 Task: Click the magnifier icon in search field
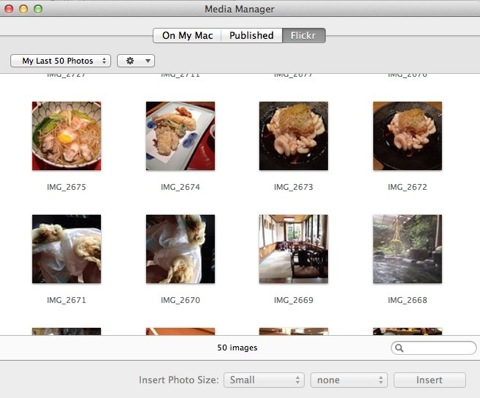click(399, 348)
